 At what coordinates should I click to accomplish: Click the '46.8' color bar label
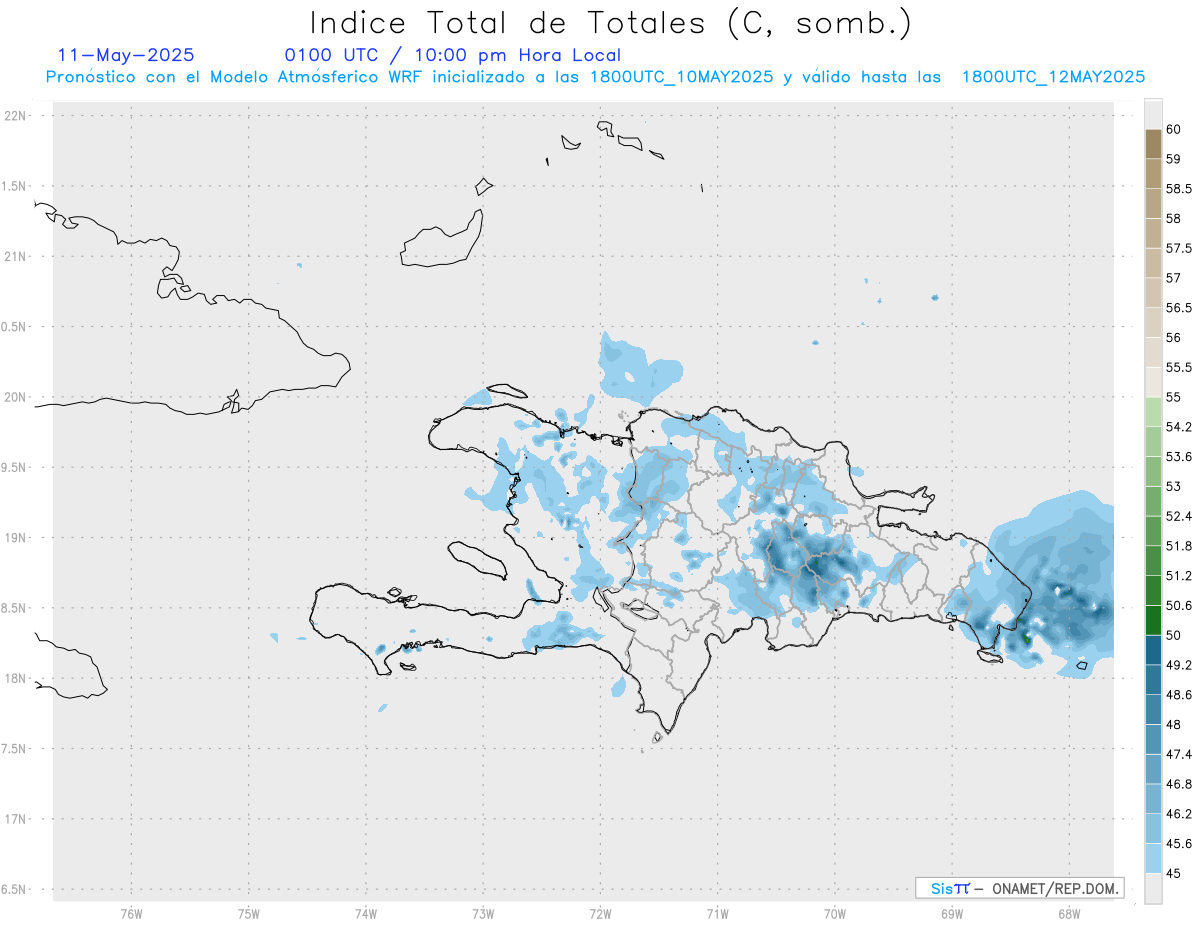point(1178,783)
